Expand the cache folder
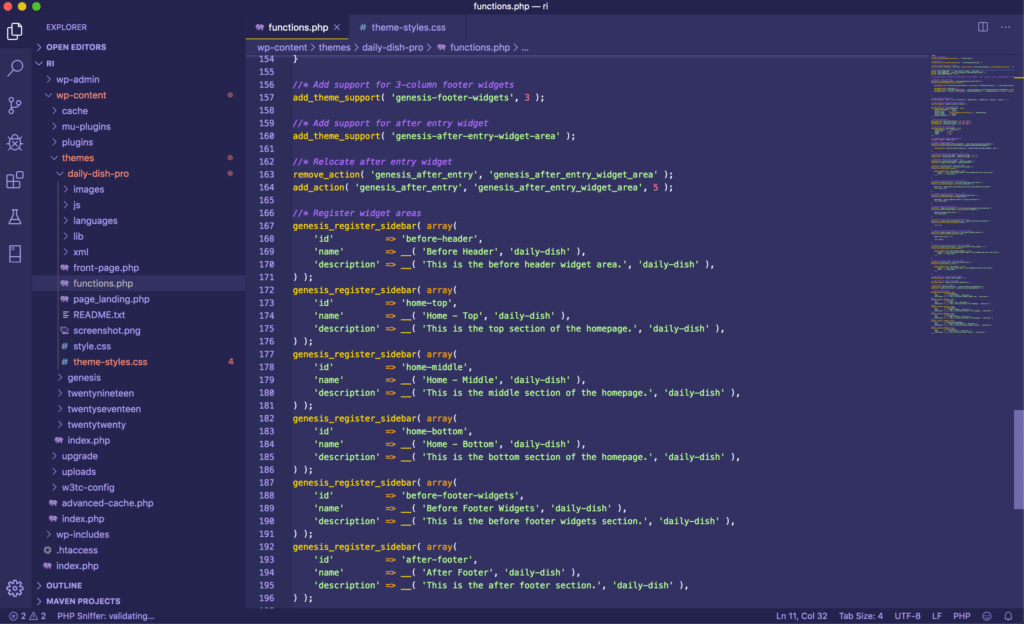Viewport: 1024px width, 624px height. click(74, 111)
